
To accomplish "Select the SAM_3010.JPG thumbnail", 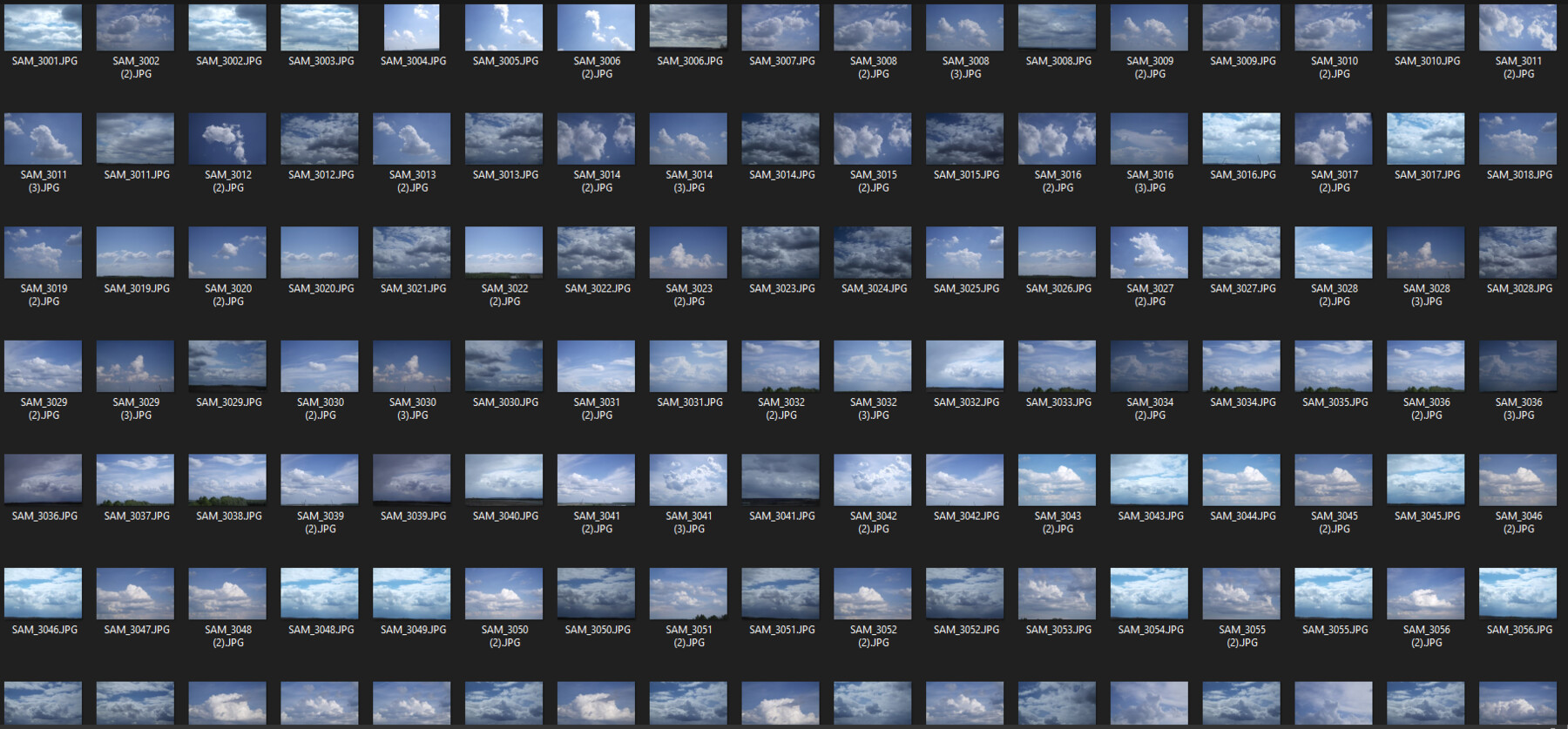I will (x=1426, y=28).
